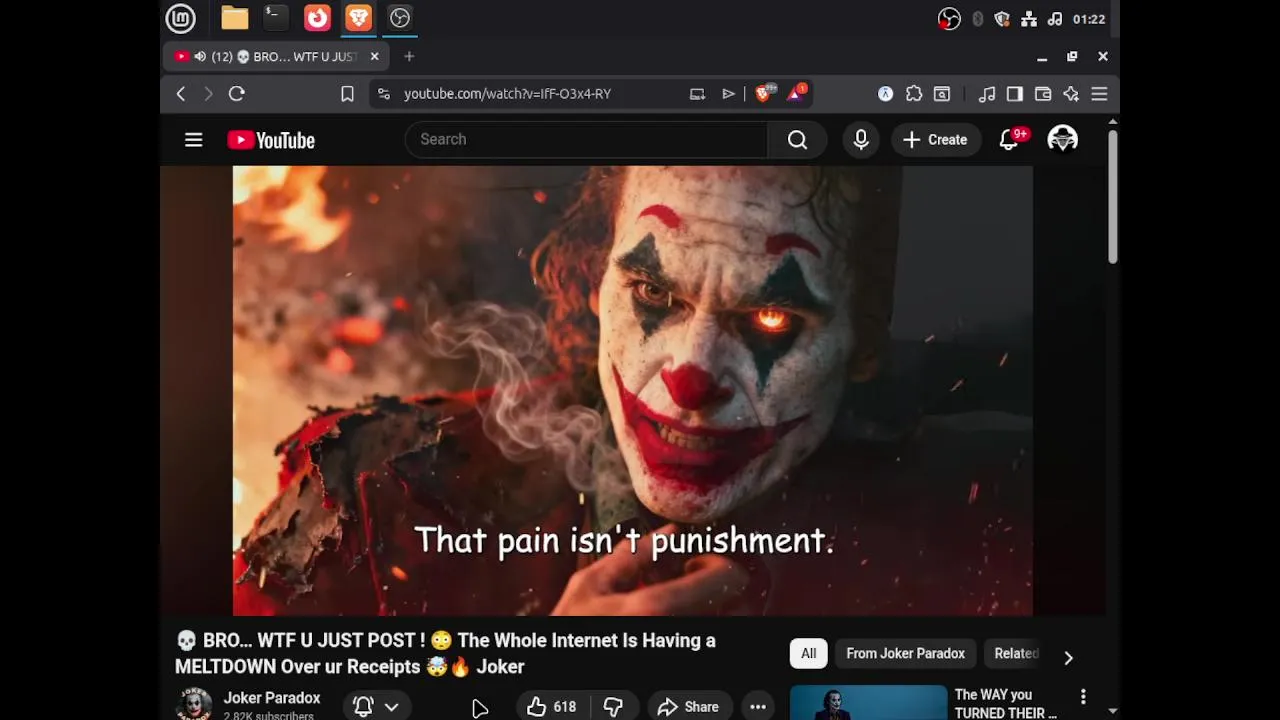This screenshot has width=1280, height=720.
Task: Reload the current page
Action: [x=237, y=94]
